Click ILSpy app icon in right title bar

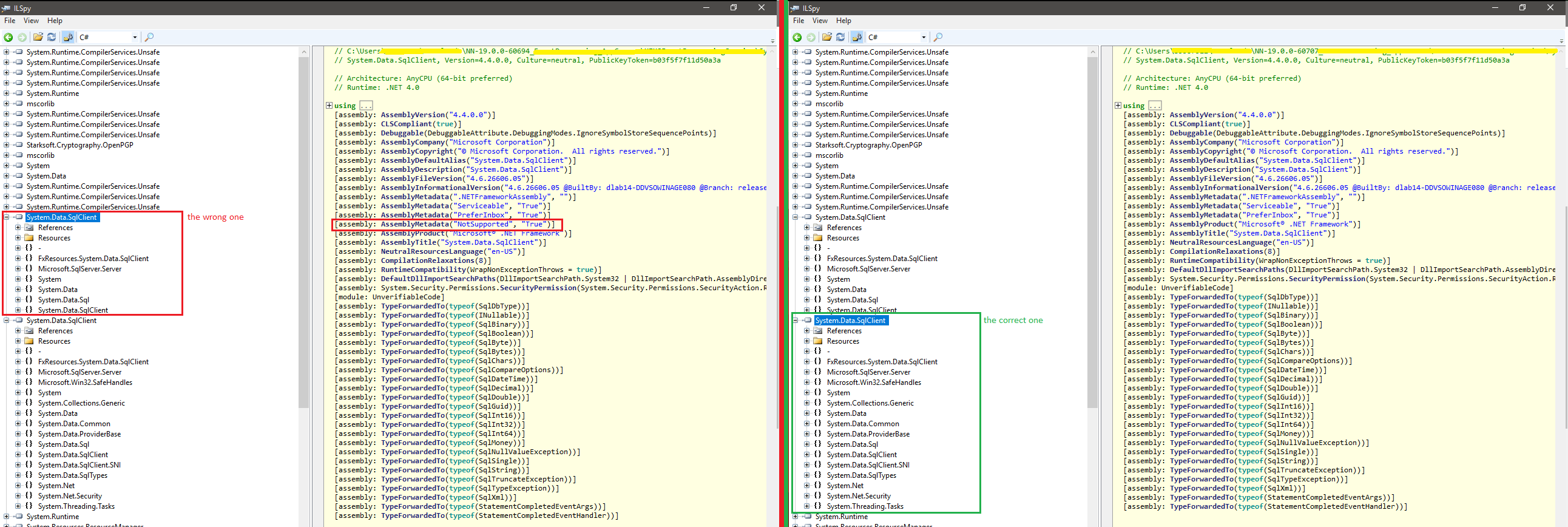pos(795,8)
